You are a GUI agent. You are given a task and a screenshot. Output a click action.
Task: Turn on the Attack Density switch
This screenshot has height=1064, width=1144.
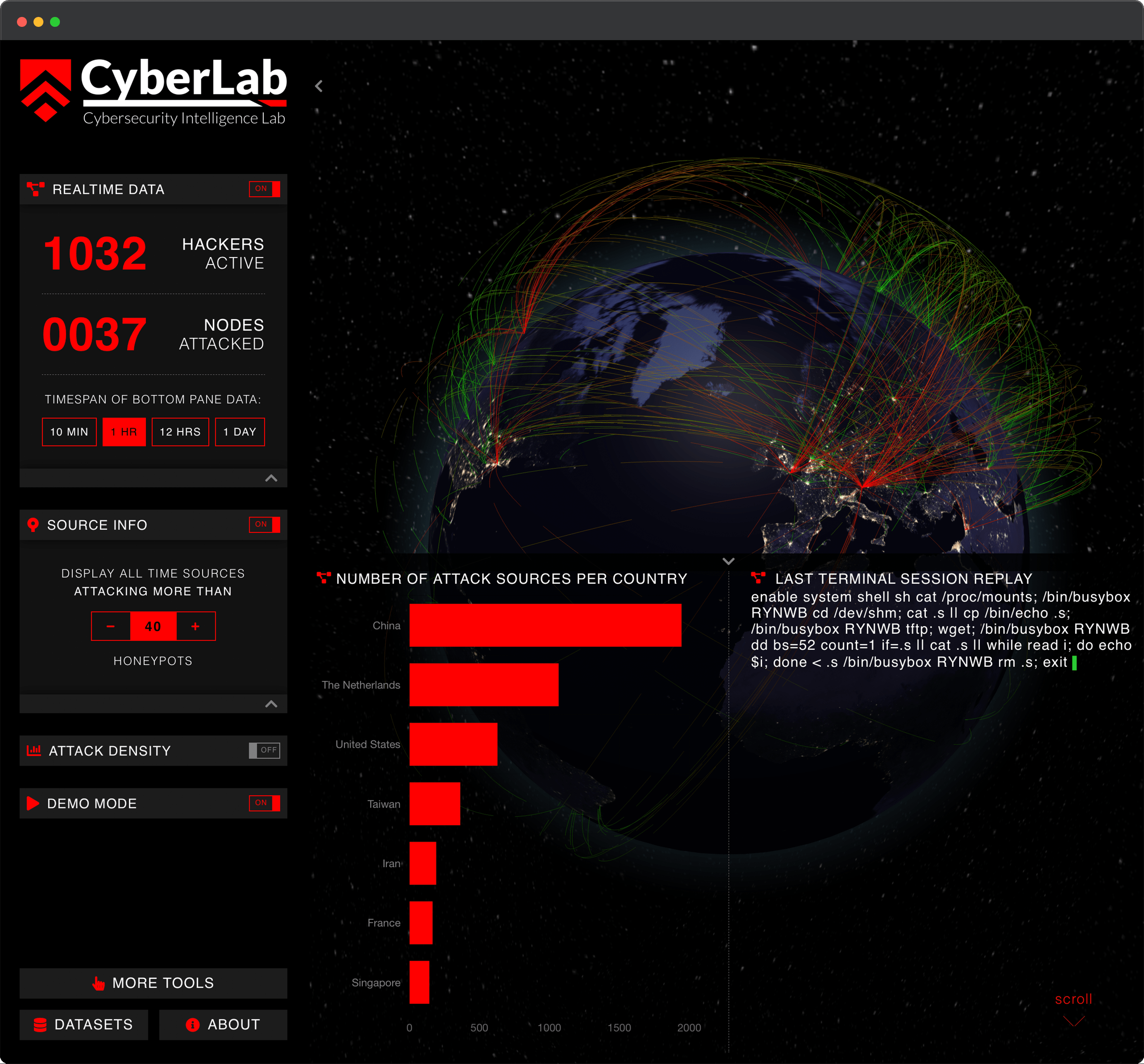pyautogui.click(x=264, y=750)
